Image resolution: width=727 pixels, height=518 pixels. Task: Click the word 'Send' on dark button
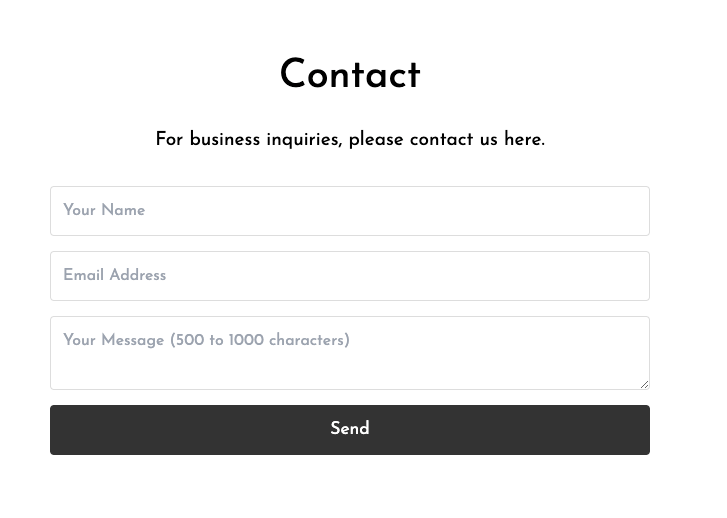point(350,428)
